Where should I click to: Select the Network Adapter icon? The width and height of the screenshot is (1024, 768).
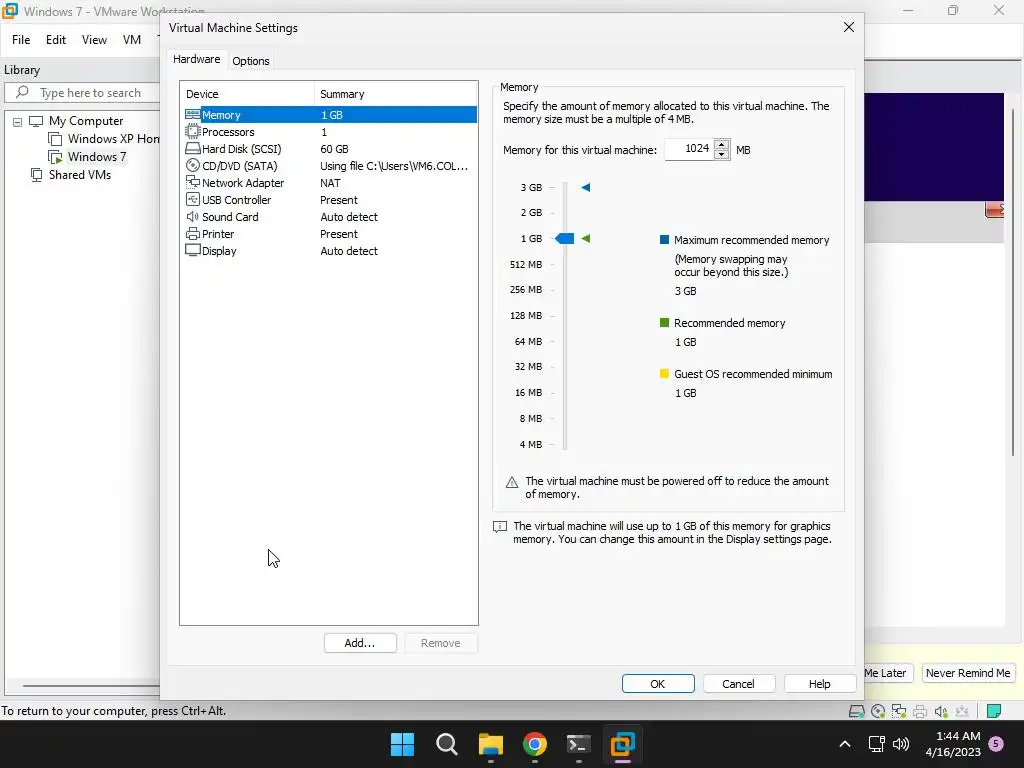tap(193, 182)
